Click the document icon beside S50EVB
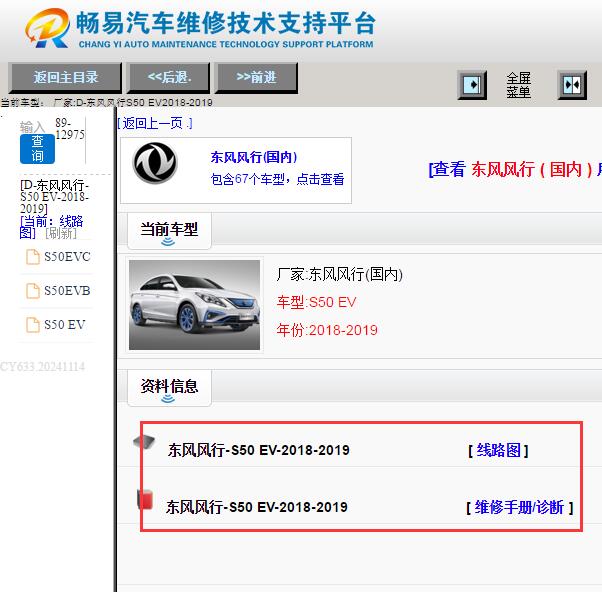 click(x=33, y=291)
